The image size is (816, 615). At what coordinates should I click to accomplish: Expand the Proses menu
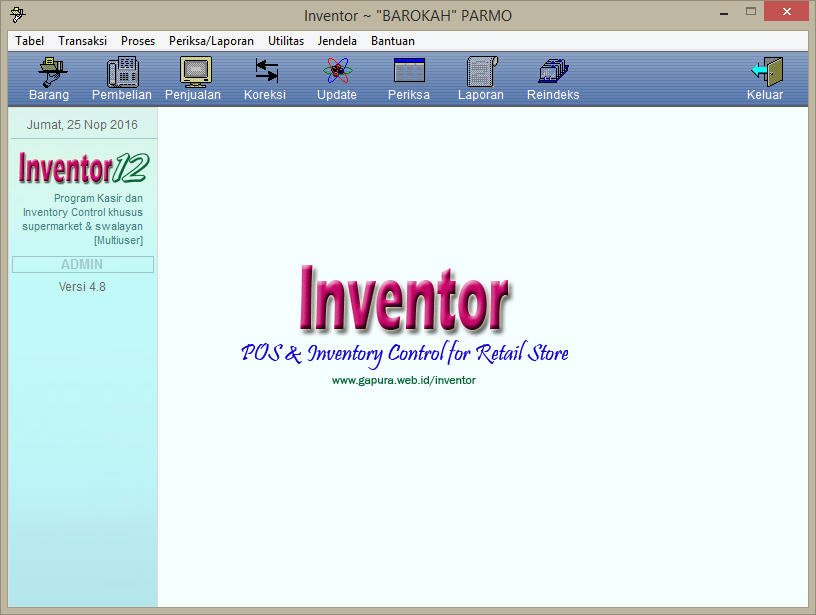138,41
